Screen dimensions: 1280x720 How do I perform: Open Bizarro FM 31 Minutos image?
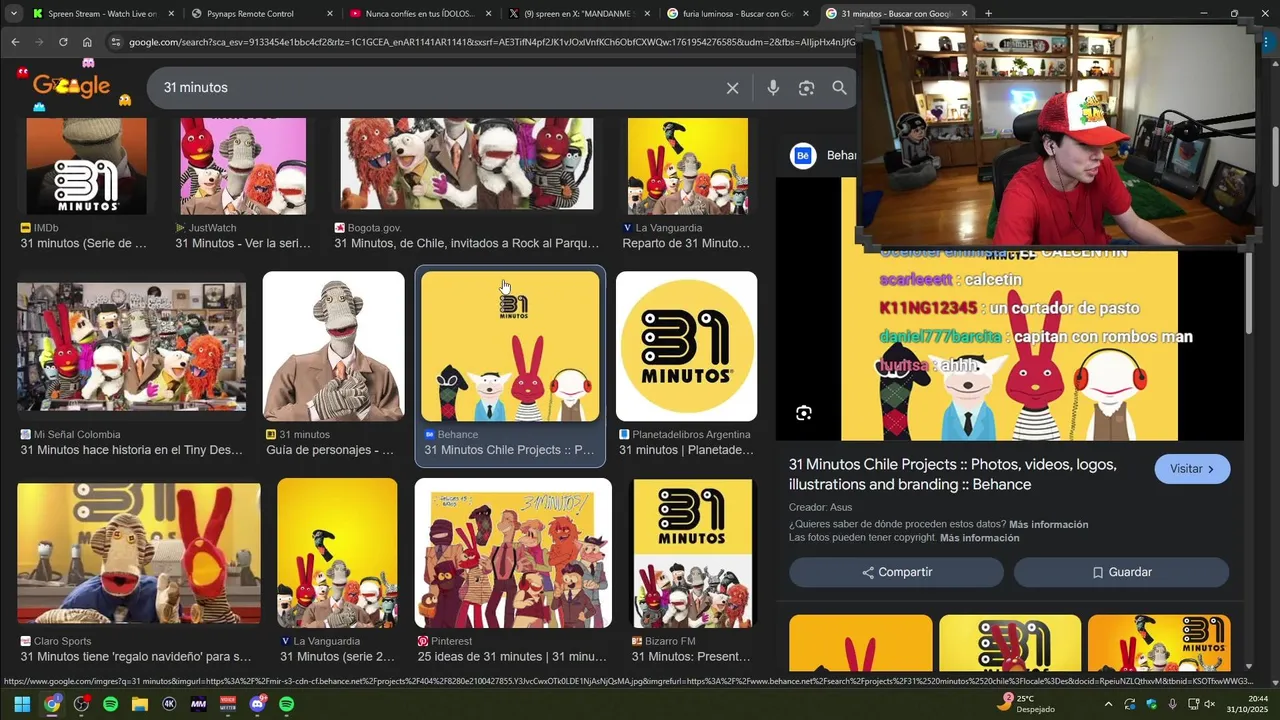pyautogui.click(x=692, y=553)
